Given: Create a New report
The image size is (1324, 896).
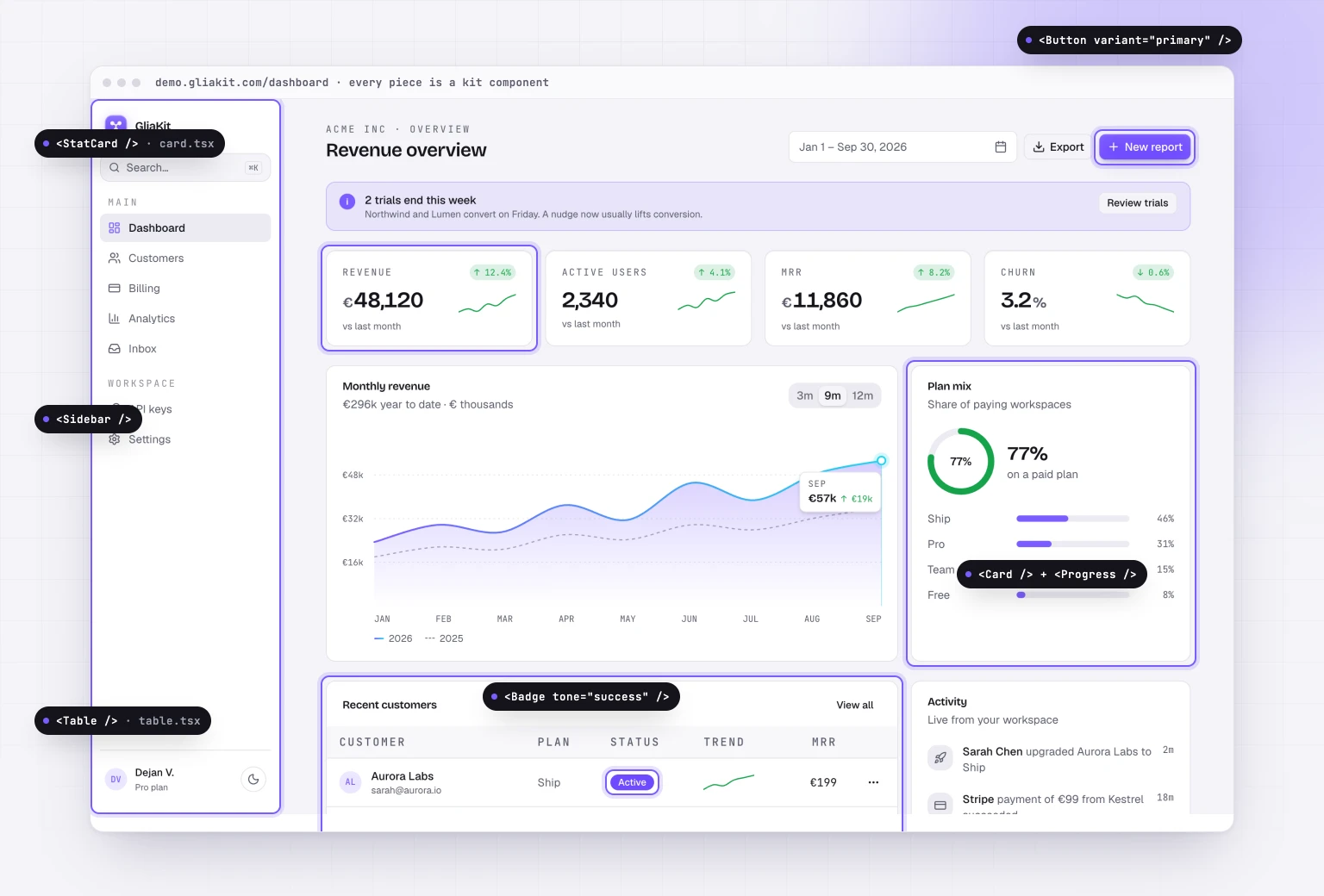Looking at the screenshot, I should [1145, 147].
